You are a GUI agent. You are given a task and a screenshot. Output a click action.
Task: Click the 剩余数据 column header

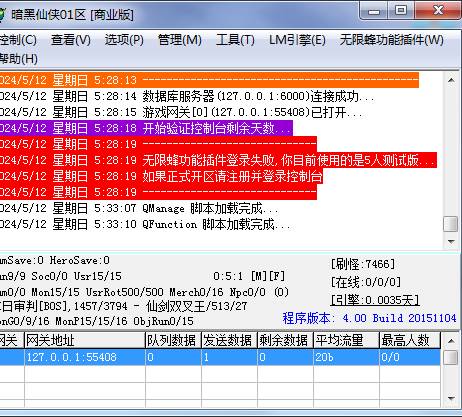point(285,340)
